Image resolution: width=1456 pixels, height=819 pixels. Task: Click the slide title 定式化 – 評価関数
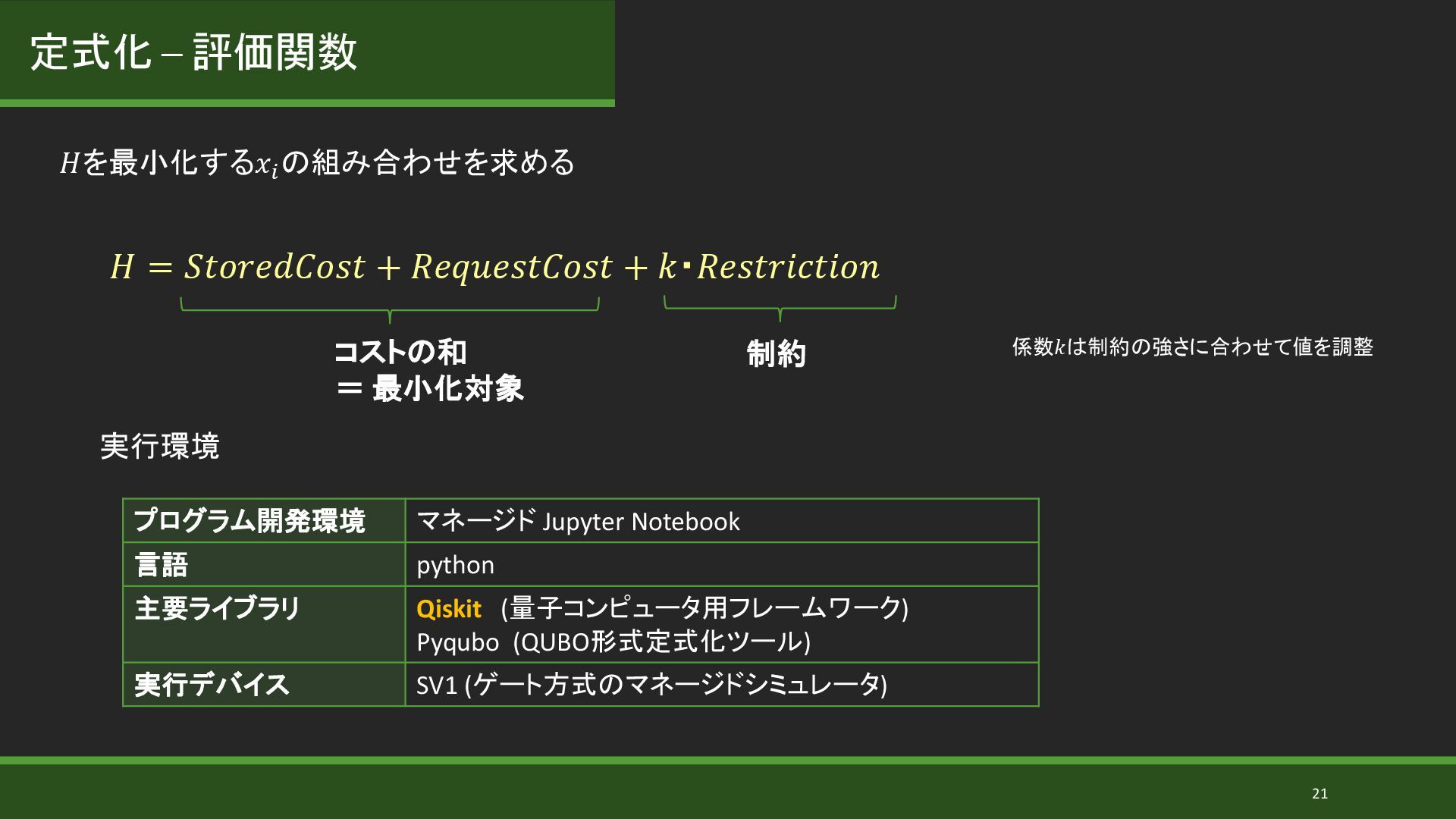click(193, 52)
